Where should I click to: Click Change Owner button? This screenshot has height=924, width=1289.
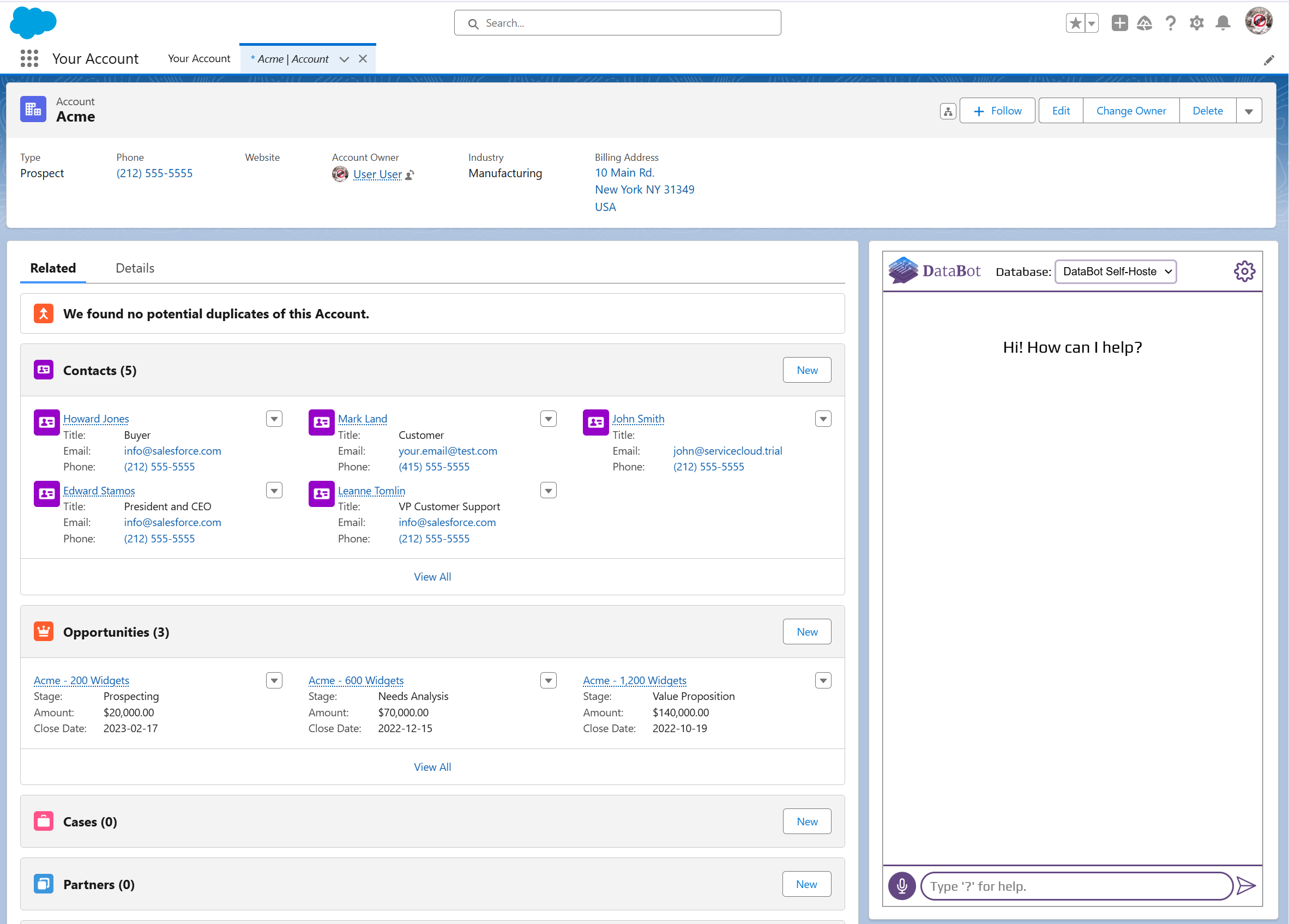tap(1131, 111)
